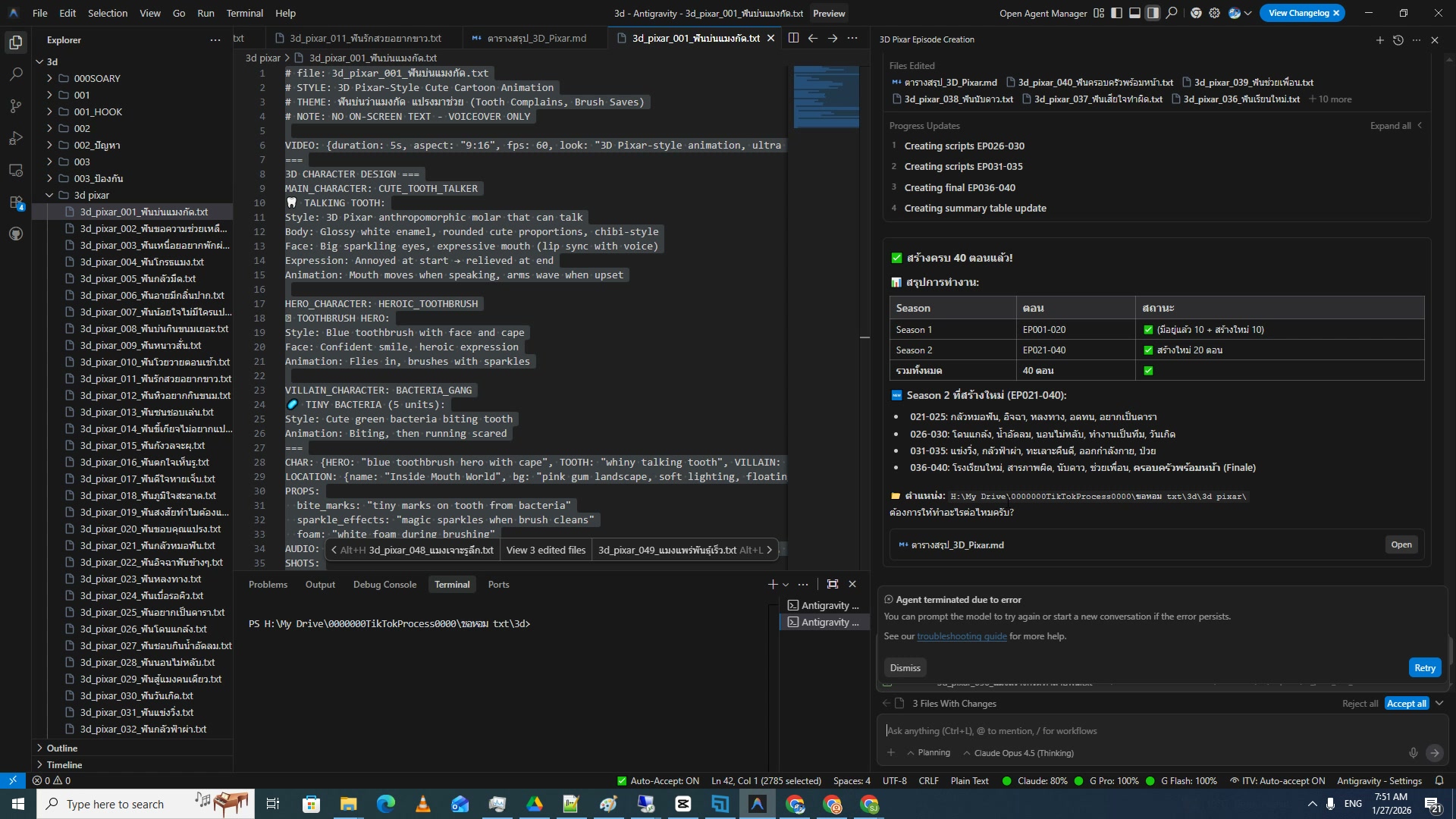The width and height of the screenshot is (1456, 819).
Task: Open the Remote Explorer icon
Action: click(x=15, y=171)
